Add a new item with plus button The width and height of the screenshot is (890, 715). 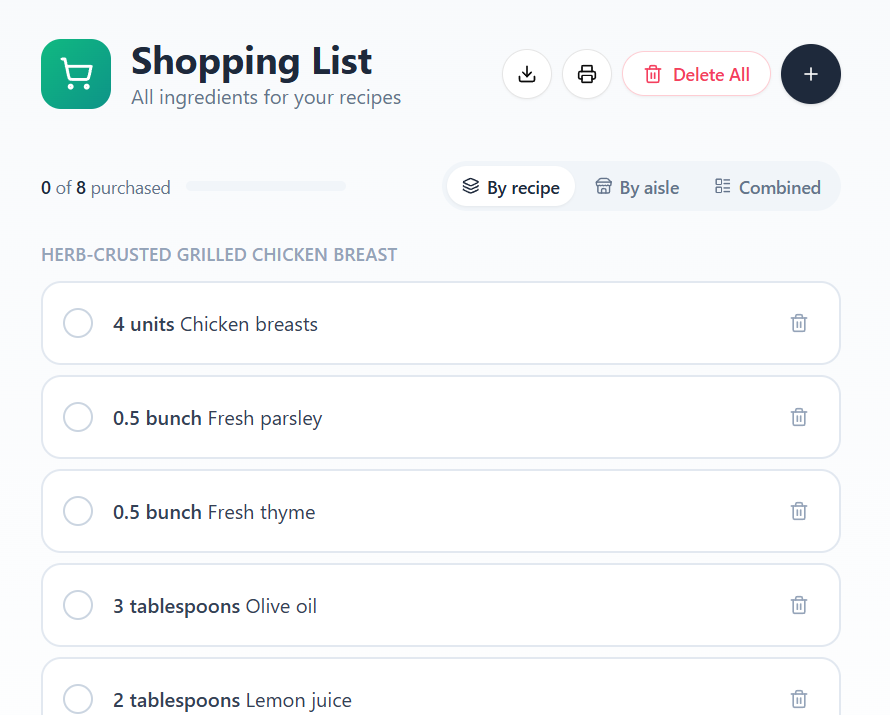pyautogui.click(x=810, y=74)
